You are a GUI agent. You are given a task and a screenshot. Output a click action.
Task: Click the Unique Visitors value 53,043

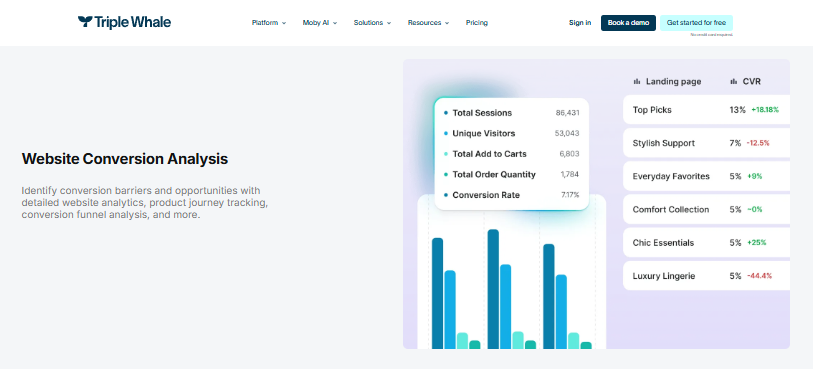(x=567, y=133)
